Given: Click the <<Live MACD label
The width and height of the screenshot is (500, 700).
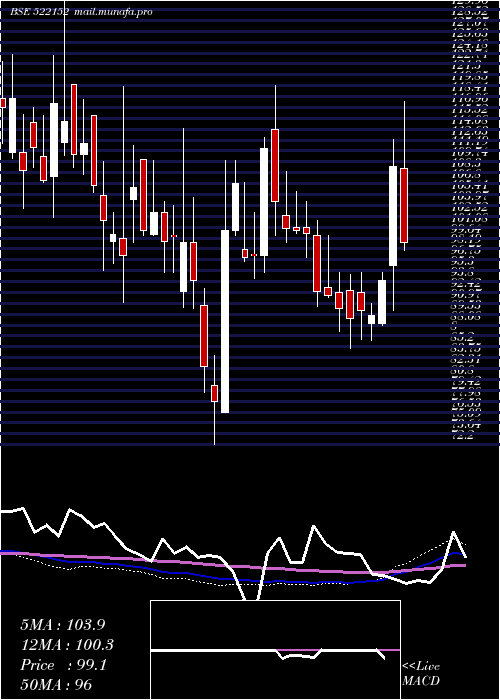Looking at the screenshot, I should click(x=421, y=674).
